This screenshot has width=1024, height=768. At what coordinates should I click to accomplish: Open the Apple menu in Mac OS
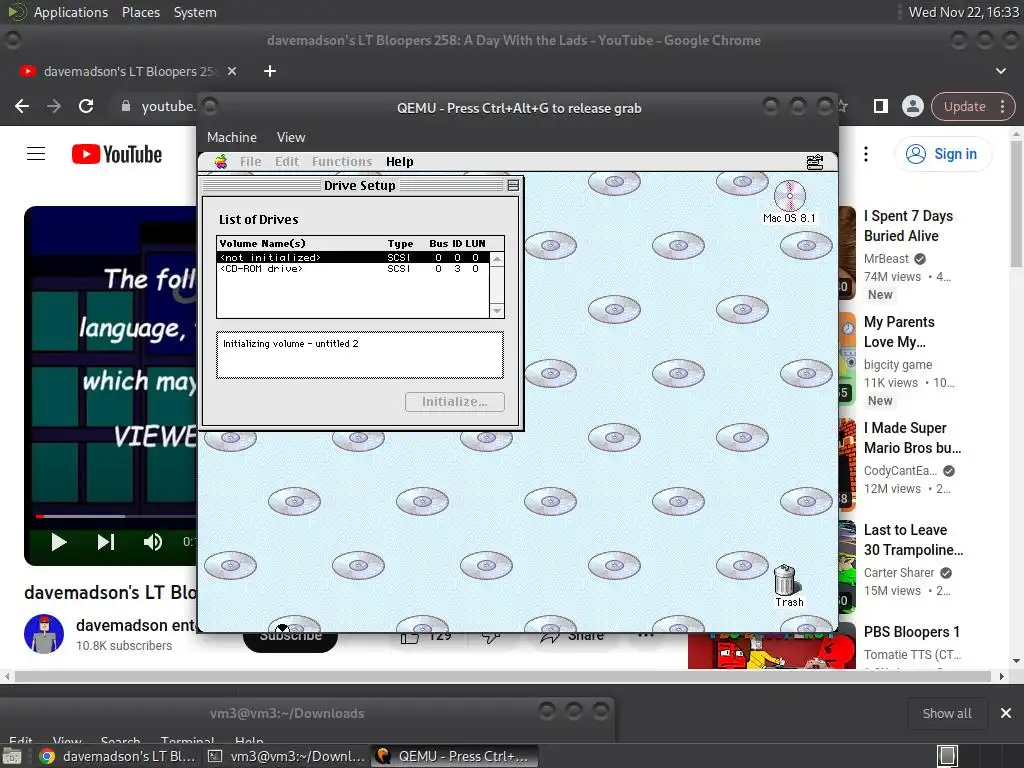coord(221,161)
